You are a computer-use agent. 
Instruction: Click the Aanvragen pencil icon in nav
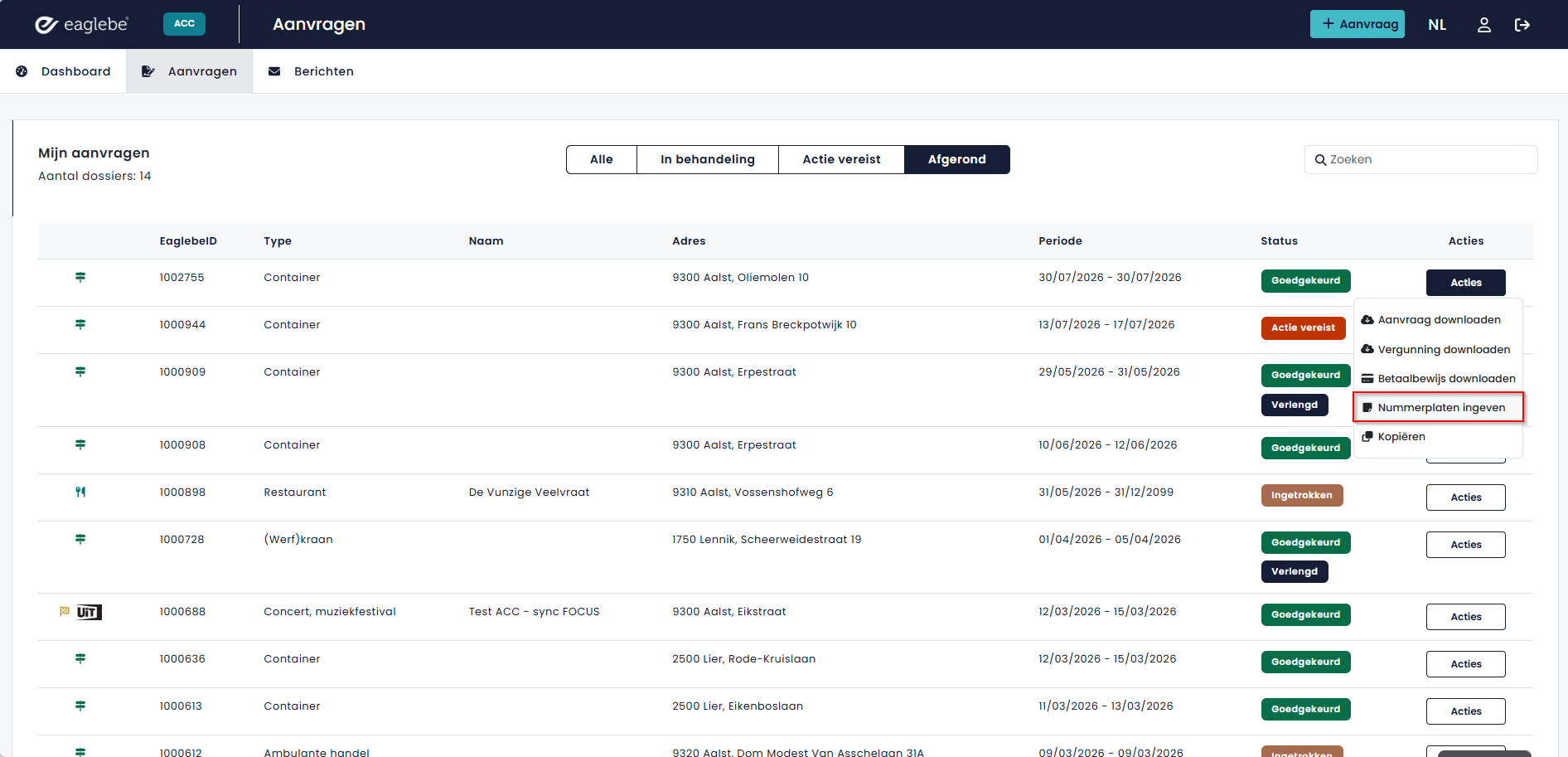coord(148,71)
